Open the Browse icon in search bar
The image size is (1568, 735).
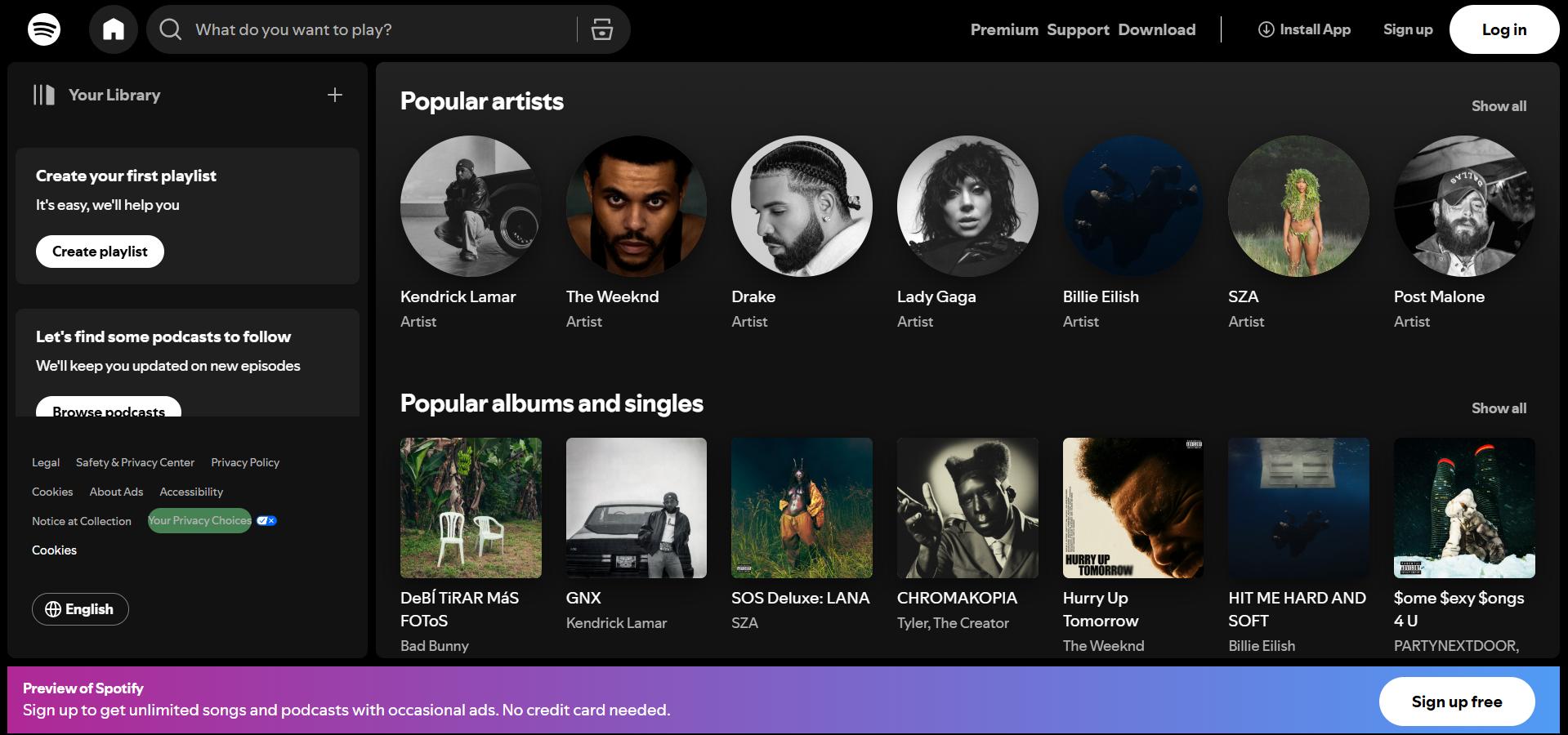pyautogui.click(x=602, y=30)
